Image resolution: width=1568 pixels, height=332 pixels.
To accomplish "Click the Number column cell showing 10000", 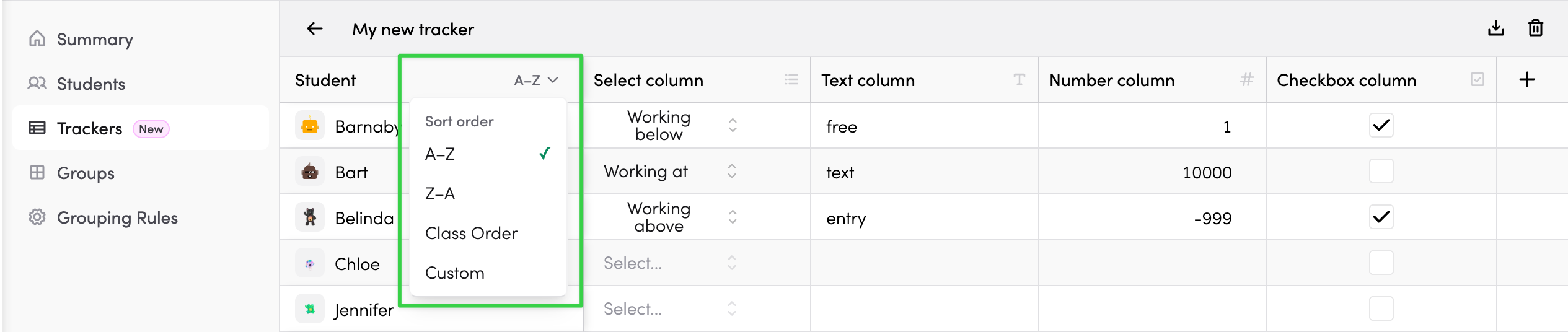I will click(x=1206, y=173).
